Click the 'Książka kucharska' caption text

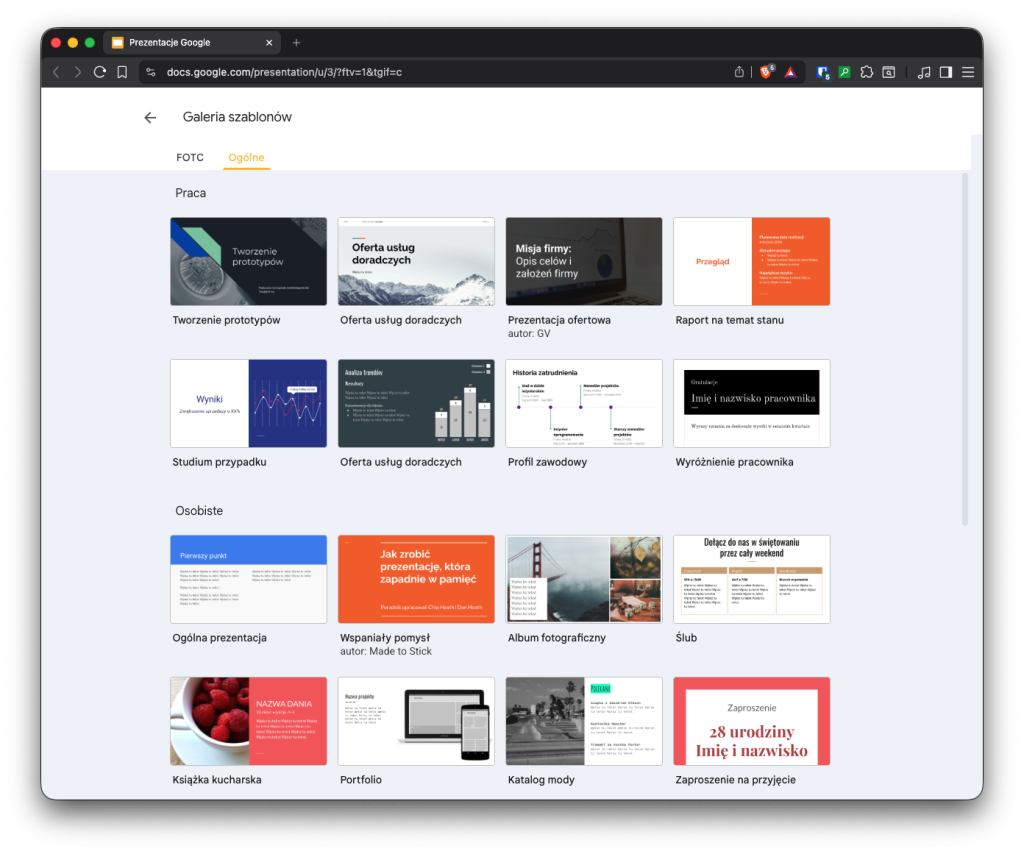(x=217, y=780)
